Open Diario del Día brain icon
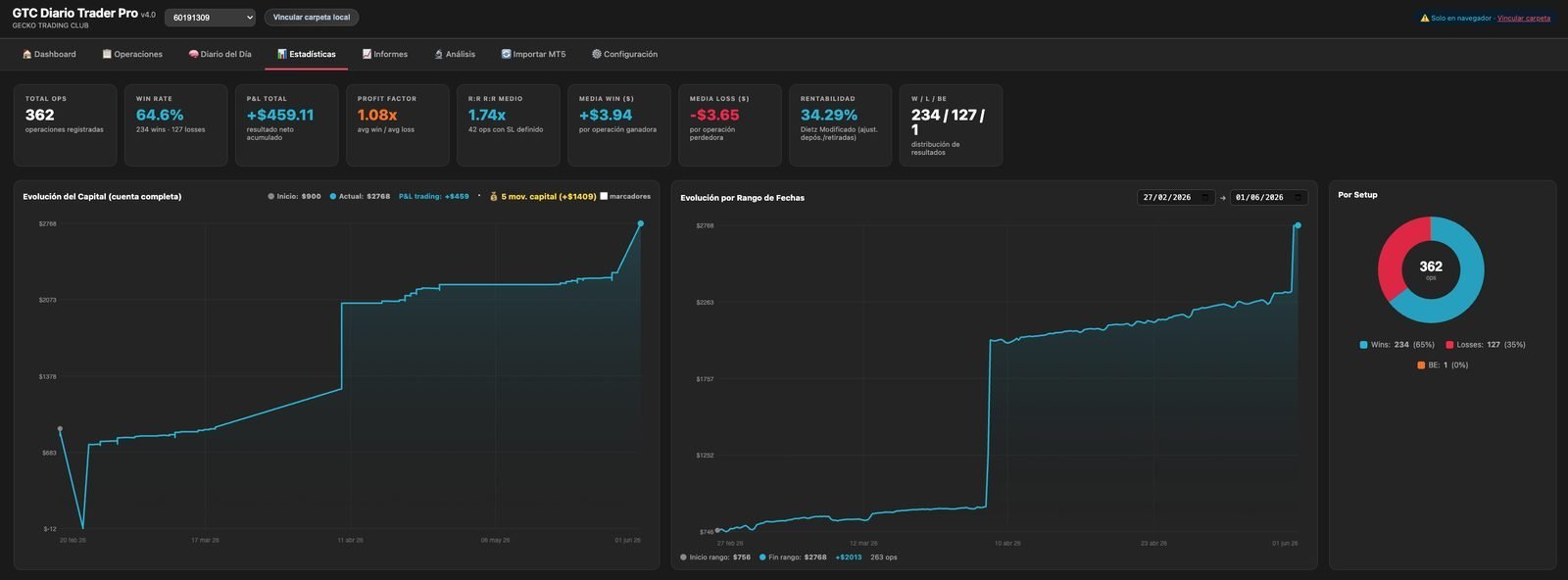Screen dimensions: 1568x580 194,54
